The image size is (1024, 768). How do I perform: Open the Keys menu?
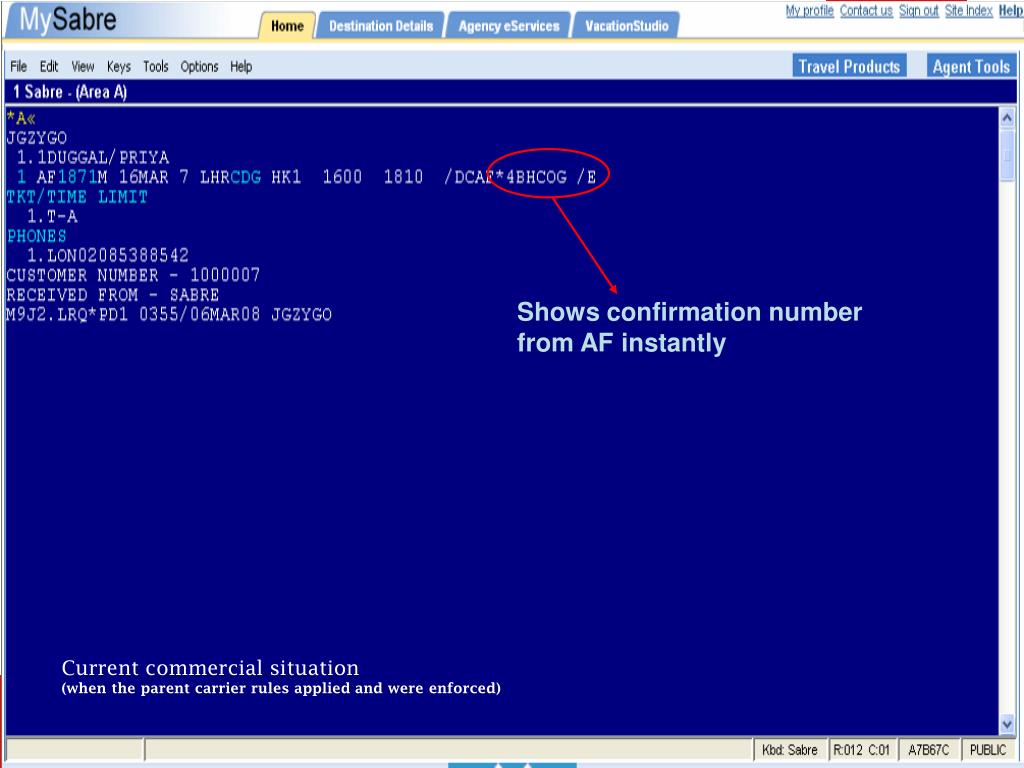tap(119, 67)
